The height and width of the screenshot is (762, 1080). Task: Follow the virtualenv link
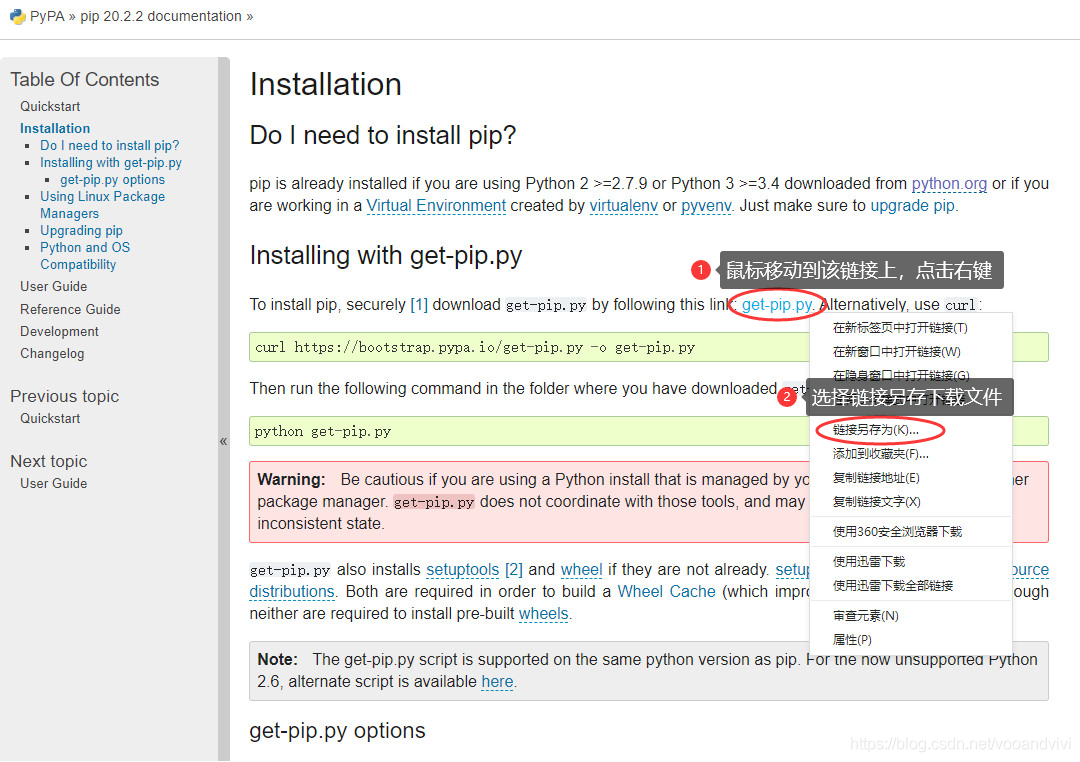pyautogui.click(x=624, y=206)
